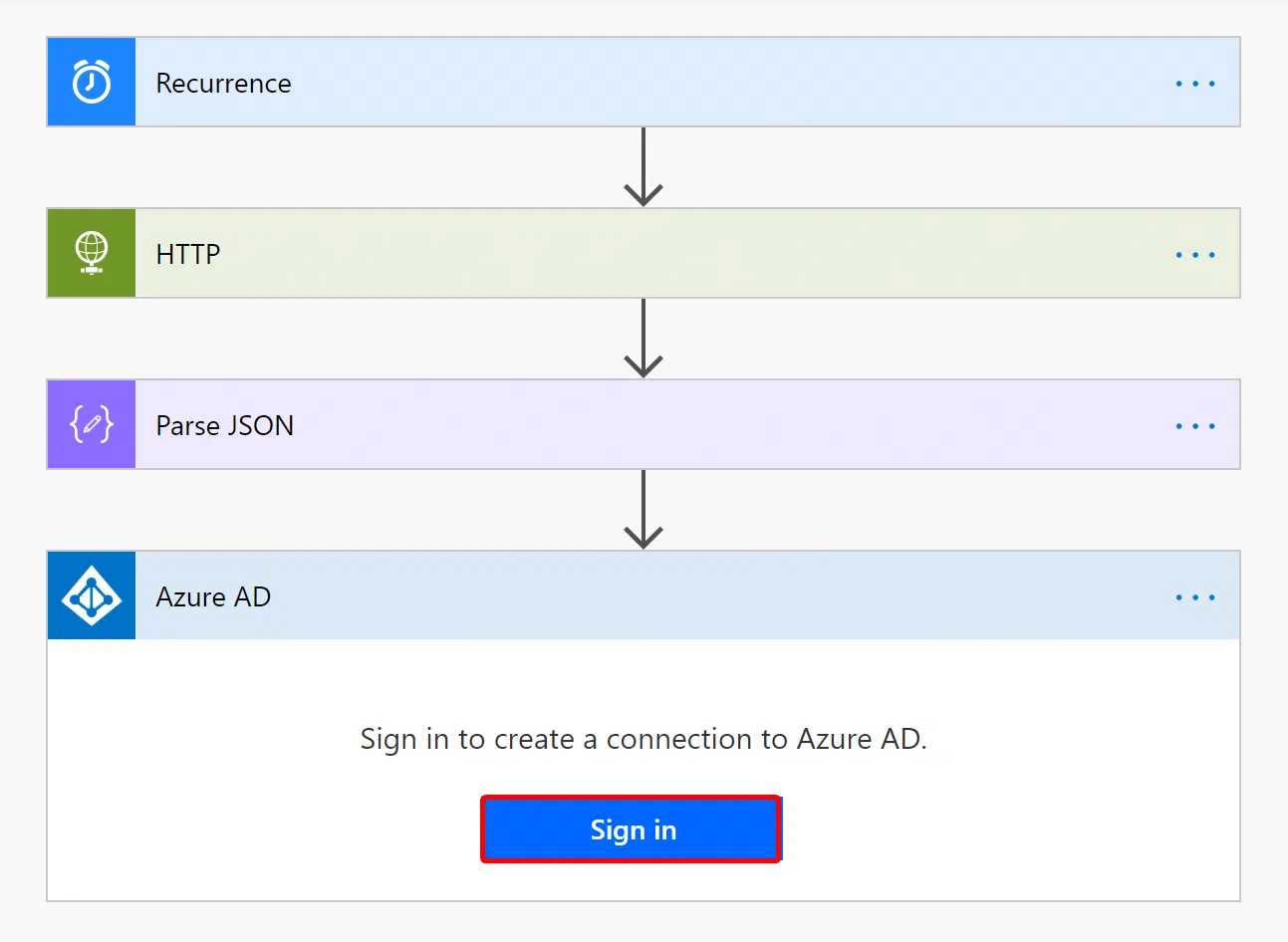Expand the Parse JSON step card
1288x942 pixels.
pyautogui.click(x=644, y=424)
